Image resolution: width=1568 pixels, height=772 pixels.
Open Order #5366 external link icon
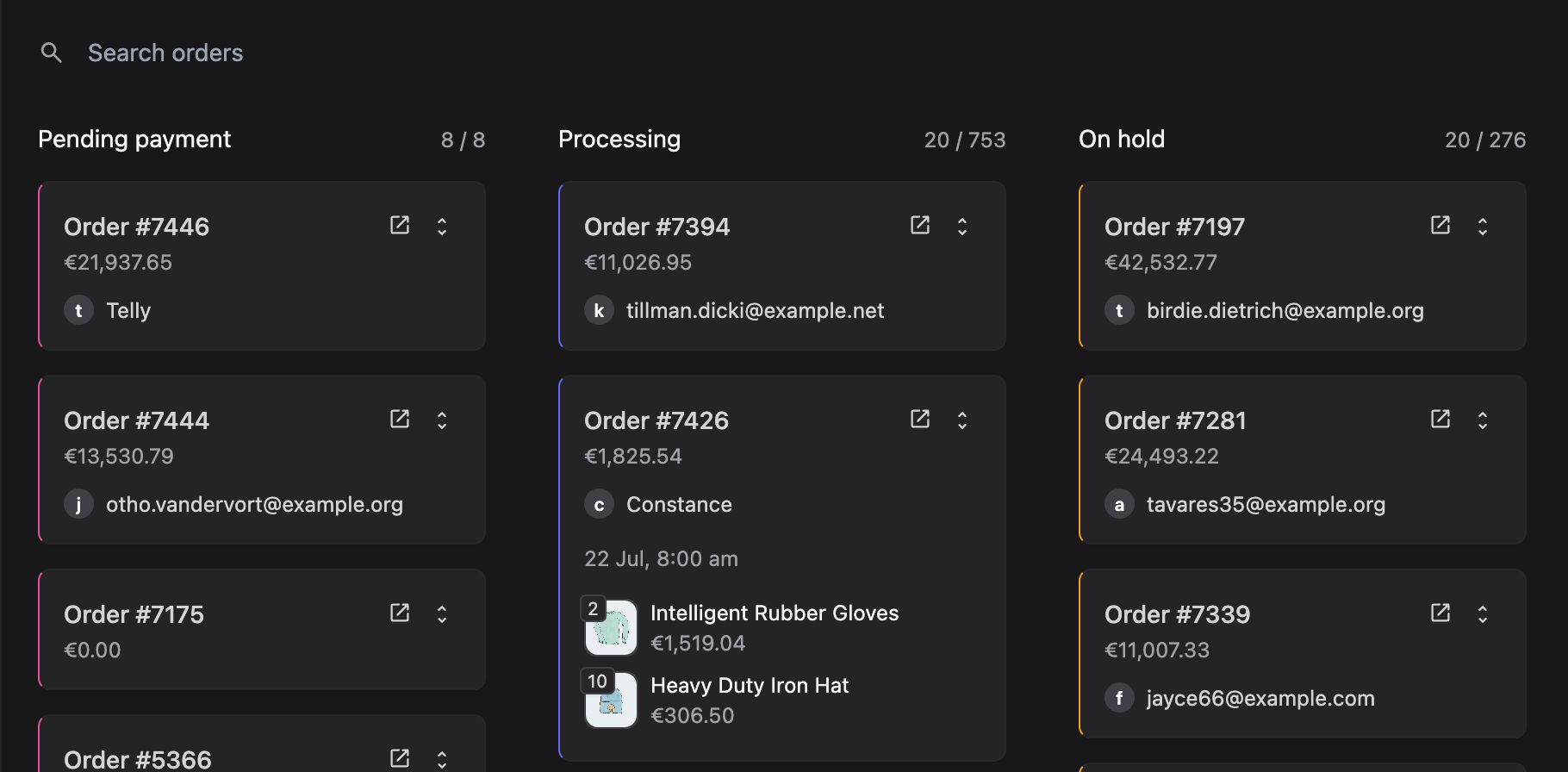pyautogui.click(x=400, y=758)
